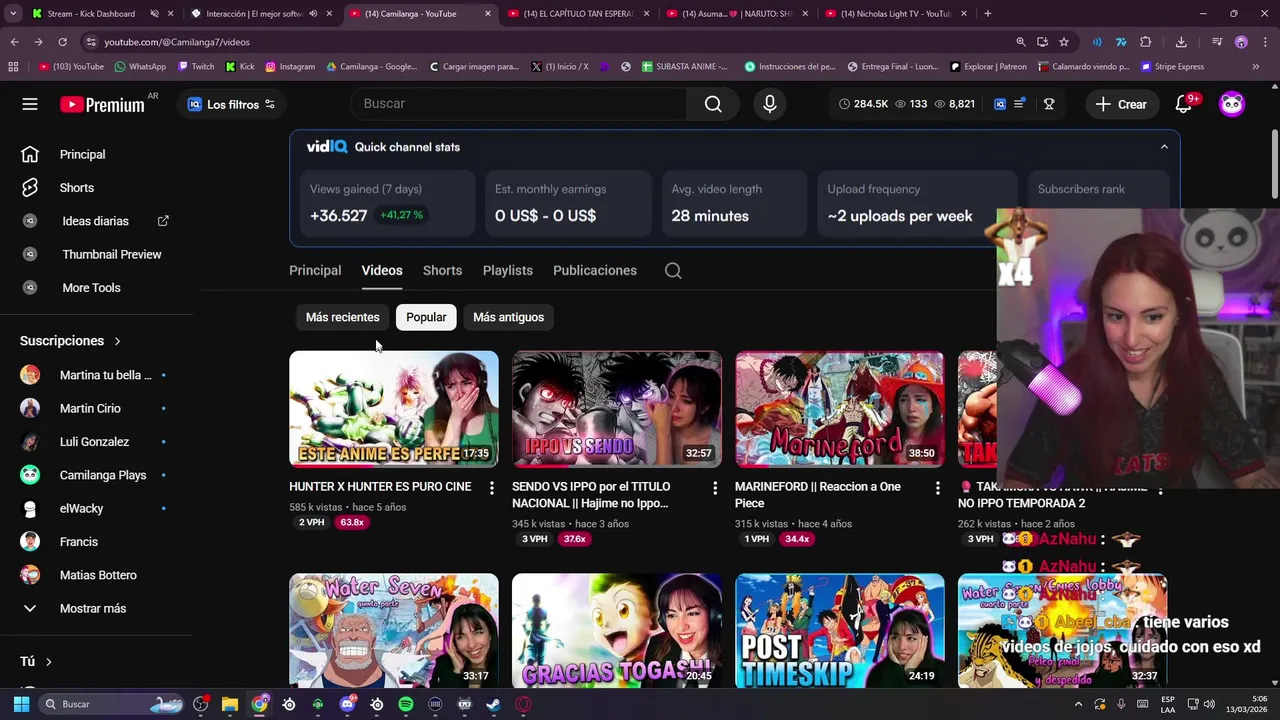Open the Videos channel tab

[382, 270]
